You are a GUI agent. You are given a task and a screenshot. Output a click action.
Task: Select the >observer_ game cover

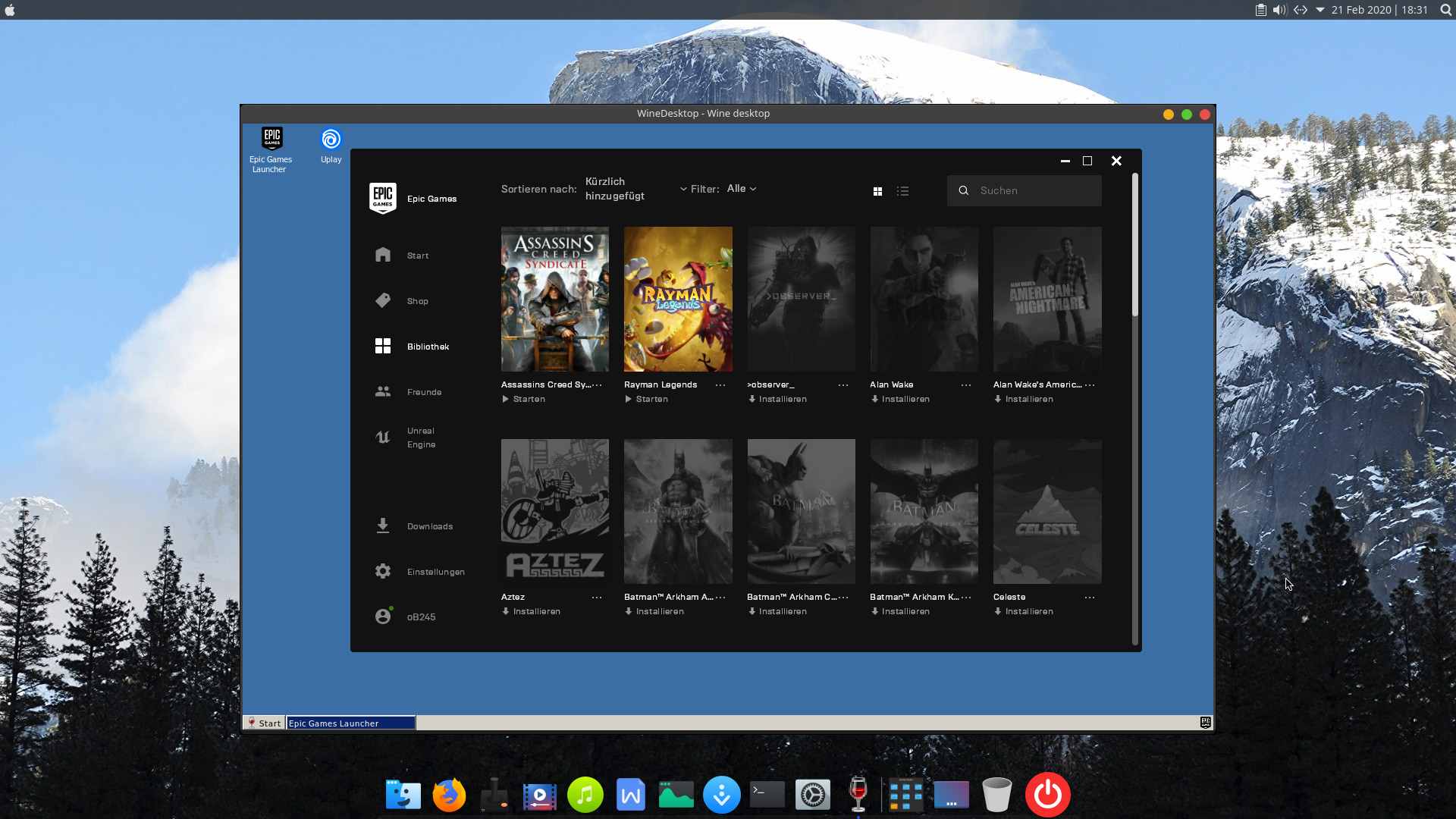(x=801, y=299)
